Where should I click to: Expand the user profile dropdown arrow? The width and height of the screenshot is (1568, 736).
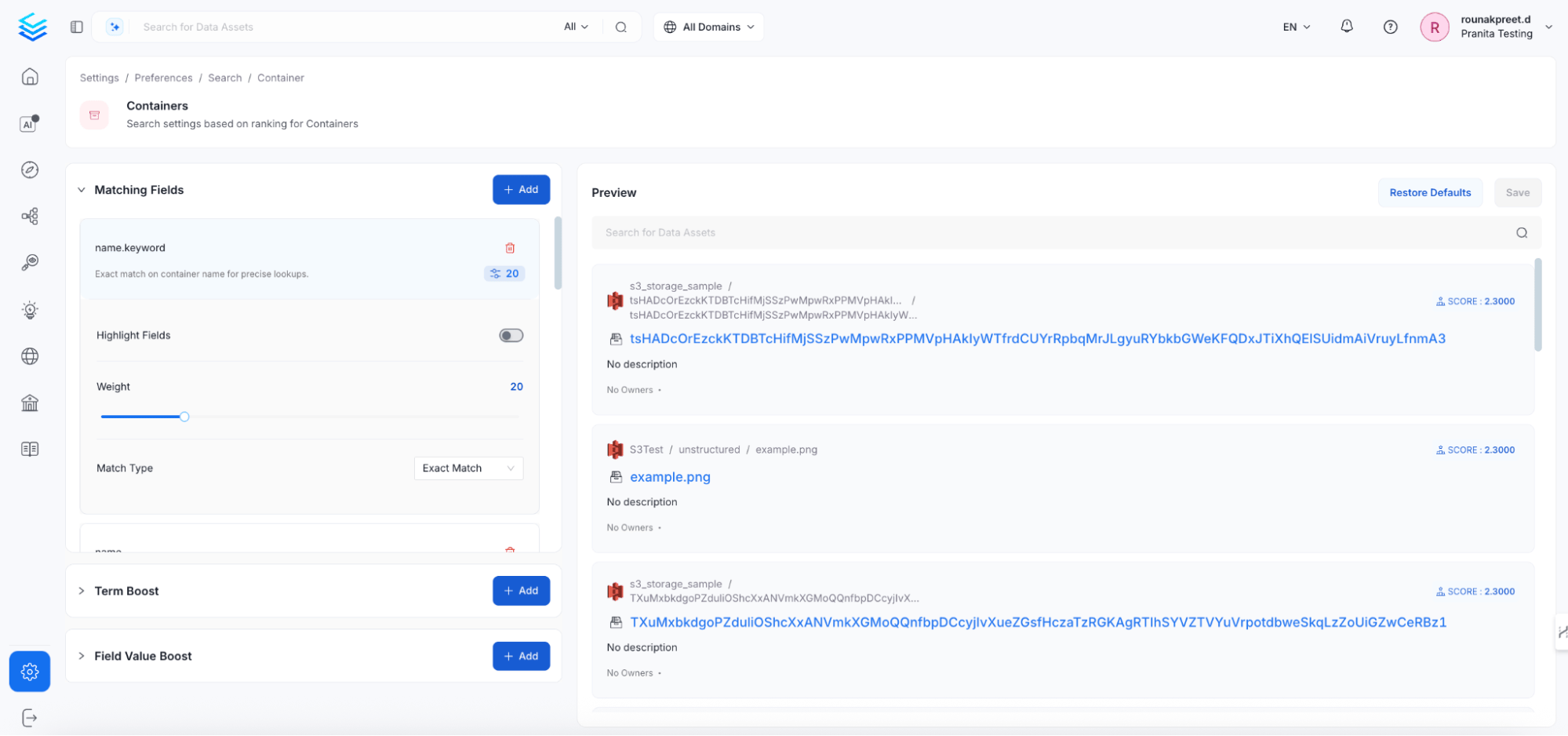1548,27
